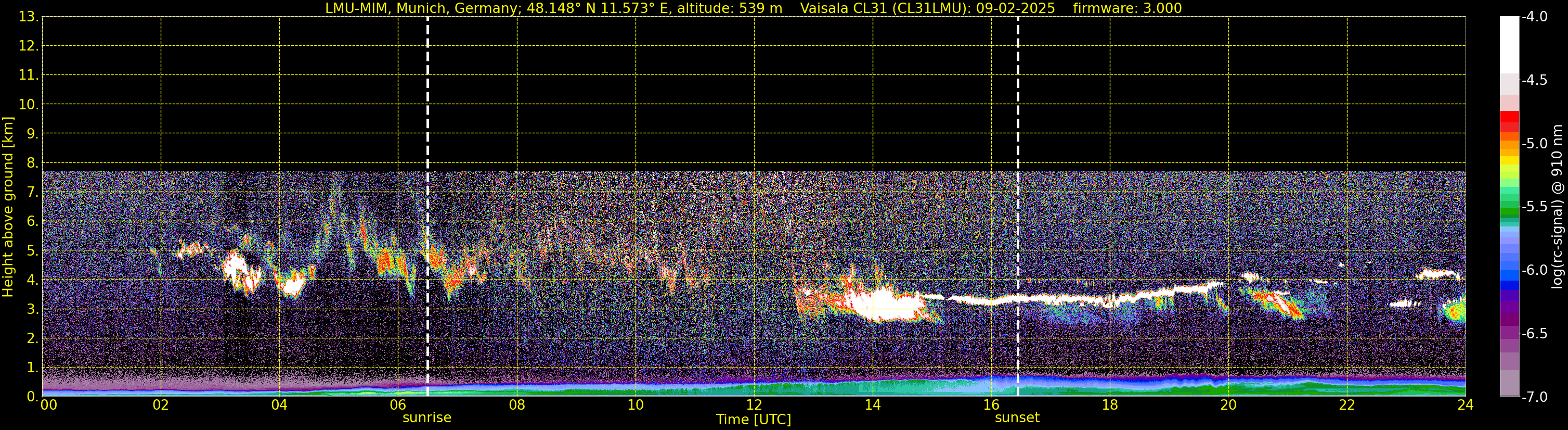
Task: Click the '16' time axis tick label
Action: (x=992, y=405)
